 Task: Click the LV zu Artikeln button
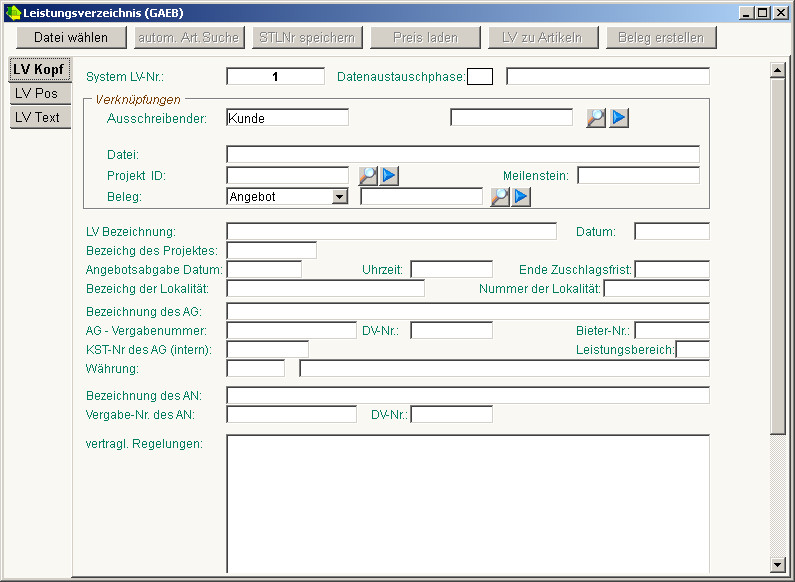tap(543, 38)
